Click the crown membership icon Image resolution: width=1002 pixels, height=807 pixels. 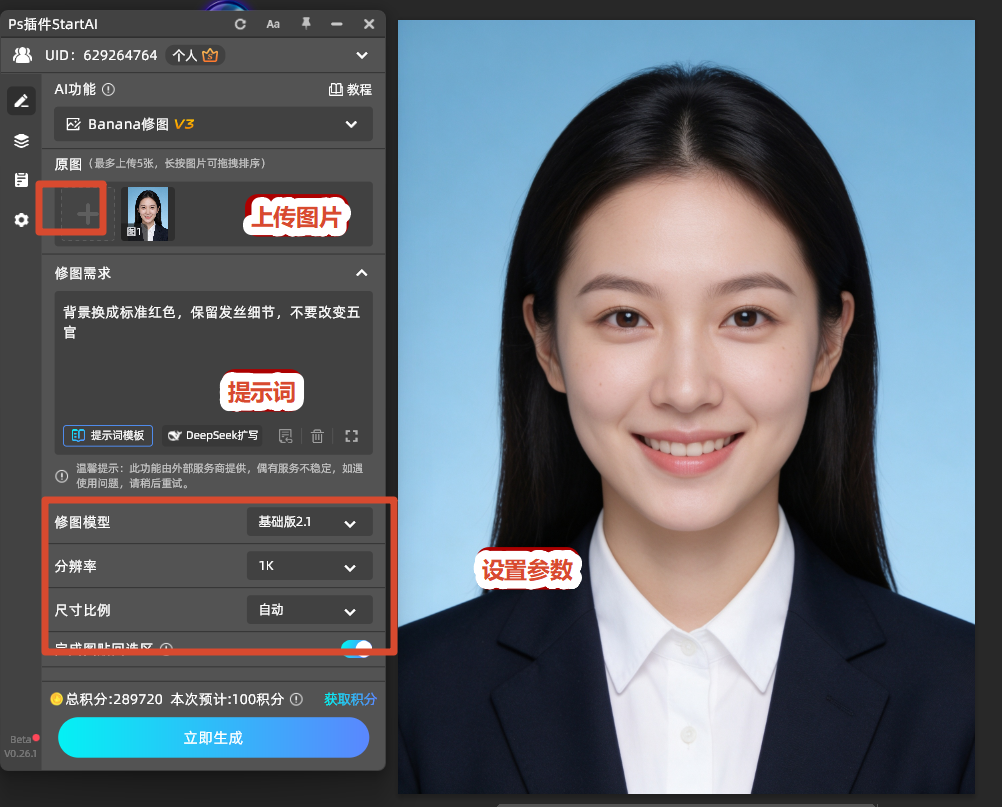pos(210,56)
